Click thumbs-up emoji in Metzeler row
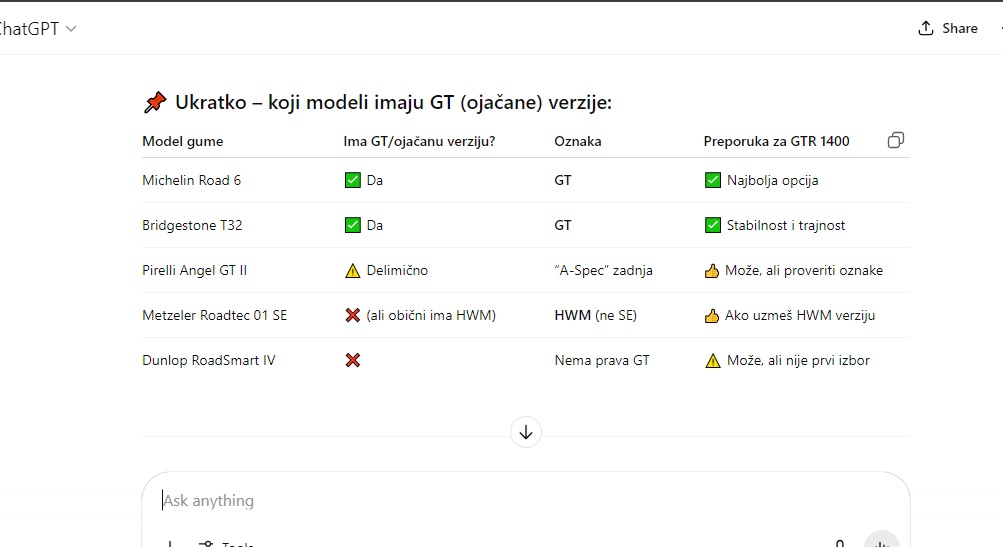The image size is (1003, 547). pos(711,315)
